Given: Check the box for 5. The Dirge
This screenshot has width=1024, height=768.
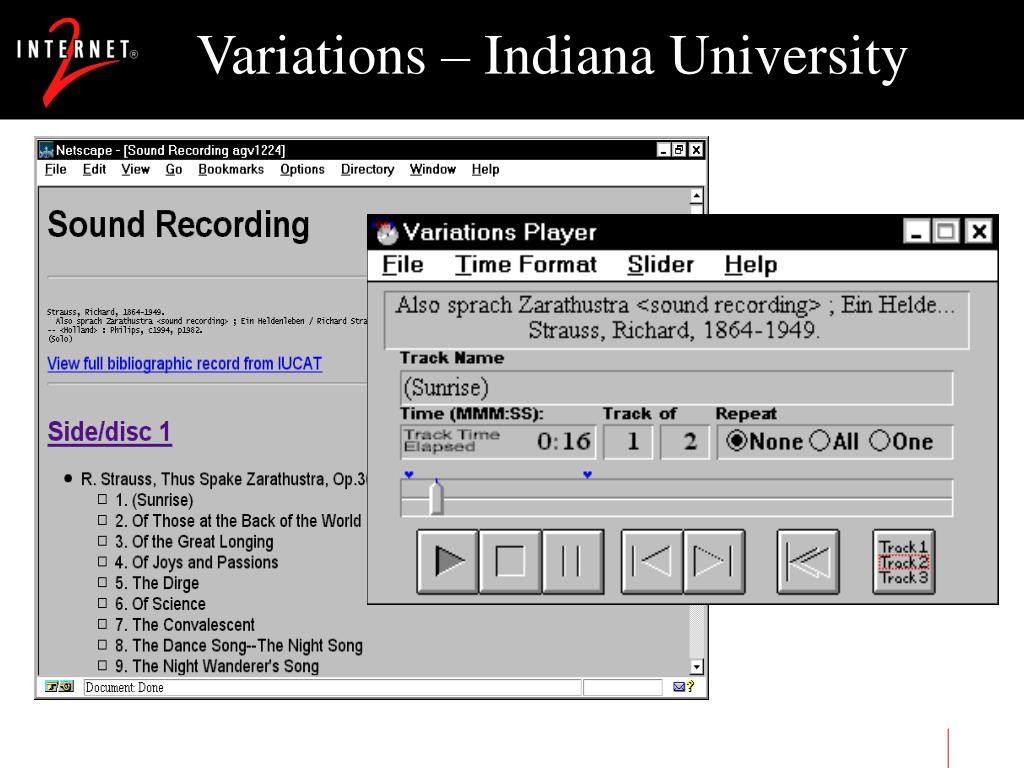Looking at the screenshot, I should (103, 583).
